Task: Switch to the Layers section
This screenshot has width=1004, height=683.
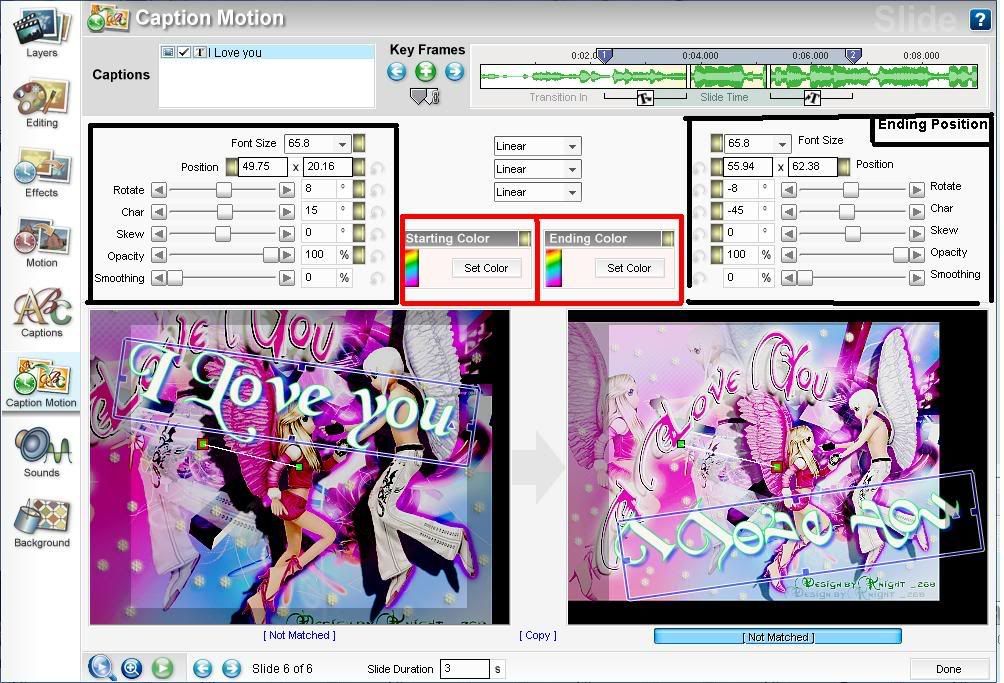Action: pos(42,32)
